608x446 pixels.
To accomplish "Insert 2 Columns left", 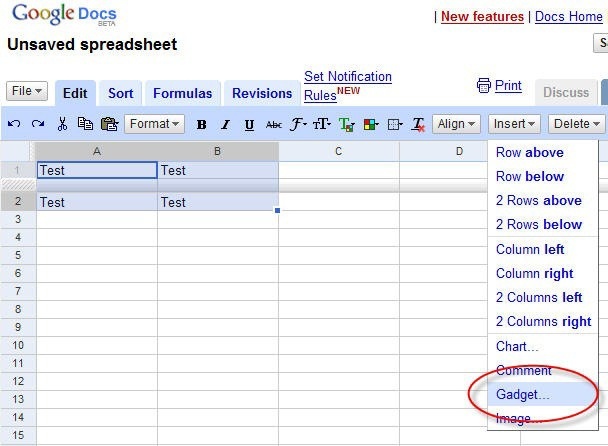I will point(542,297).
